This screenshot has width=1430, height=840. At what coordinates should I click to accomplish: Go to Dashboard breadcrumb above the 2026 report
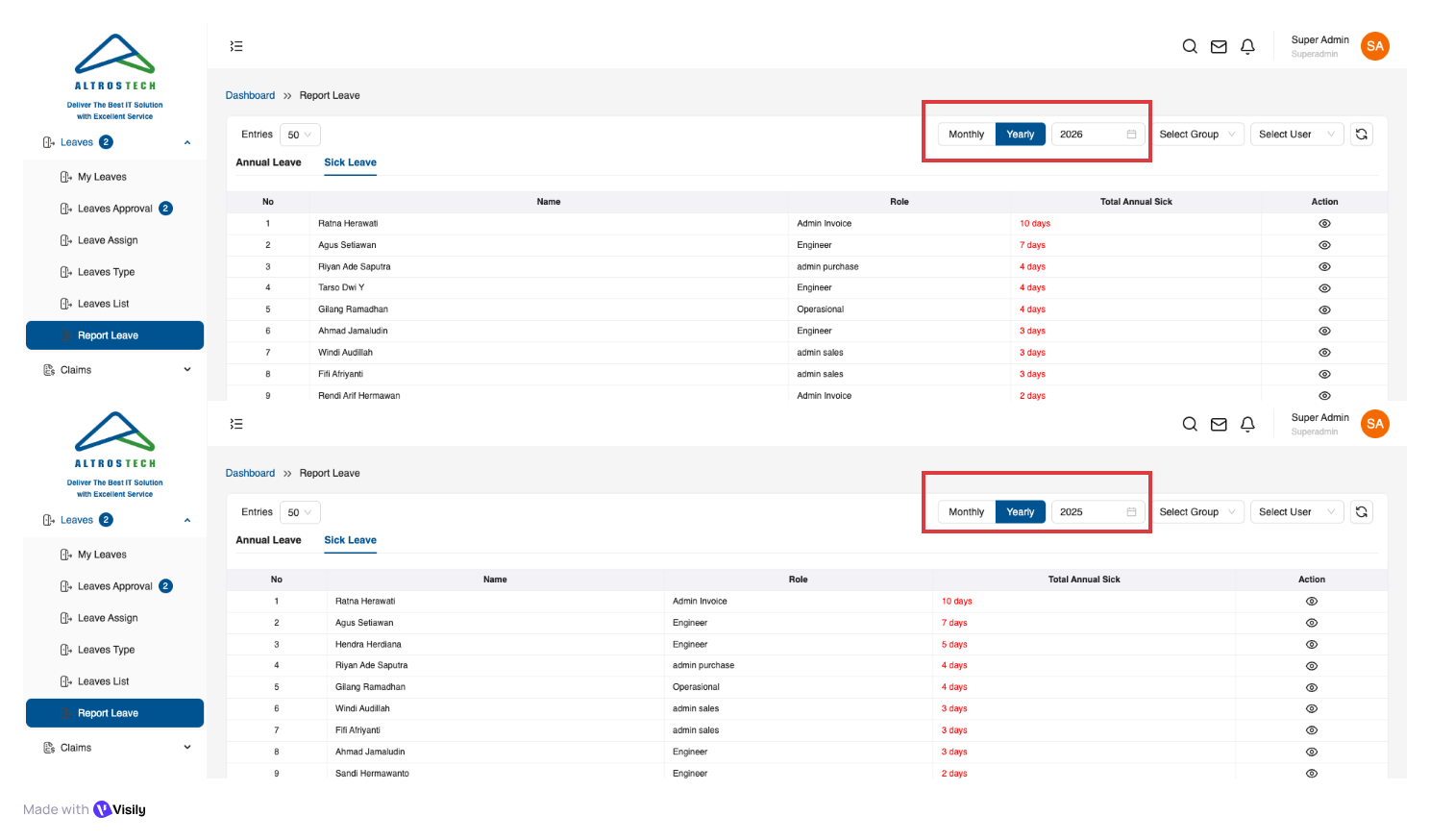tap(250, 95)
